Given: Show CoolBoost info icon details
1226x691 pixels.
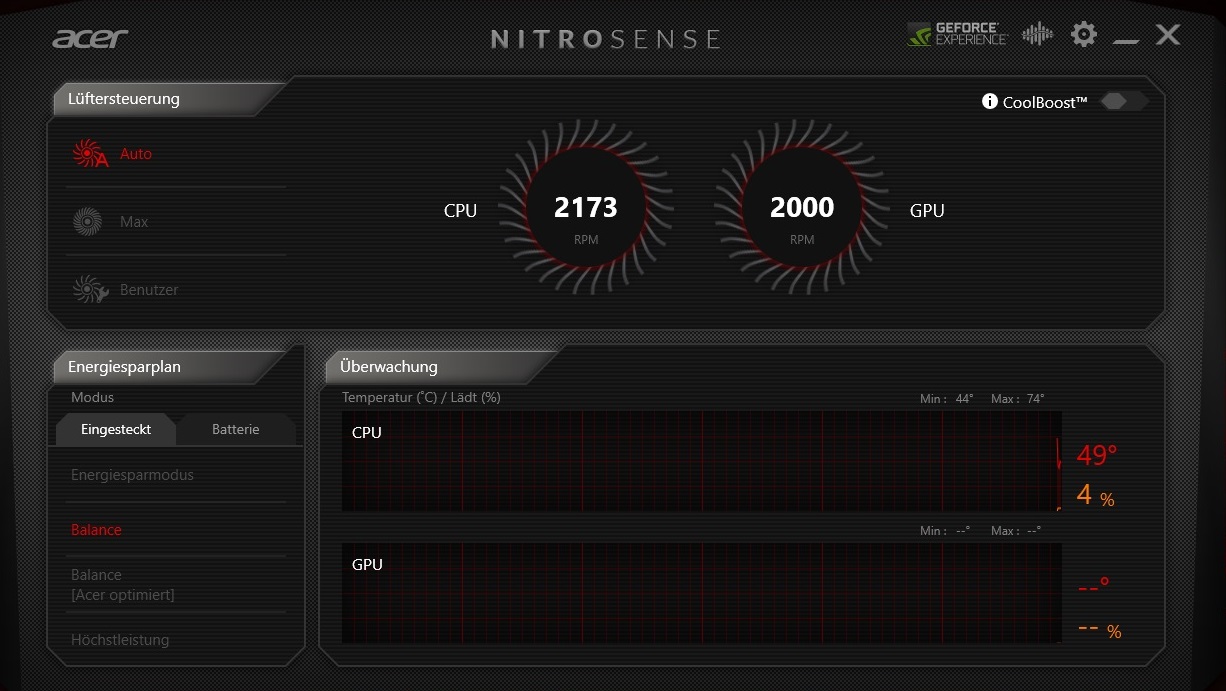Looking at the screenshot, I should [990, 102].
